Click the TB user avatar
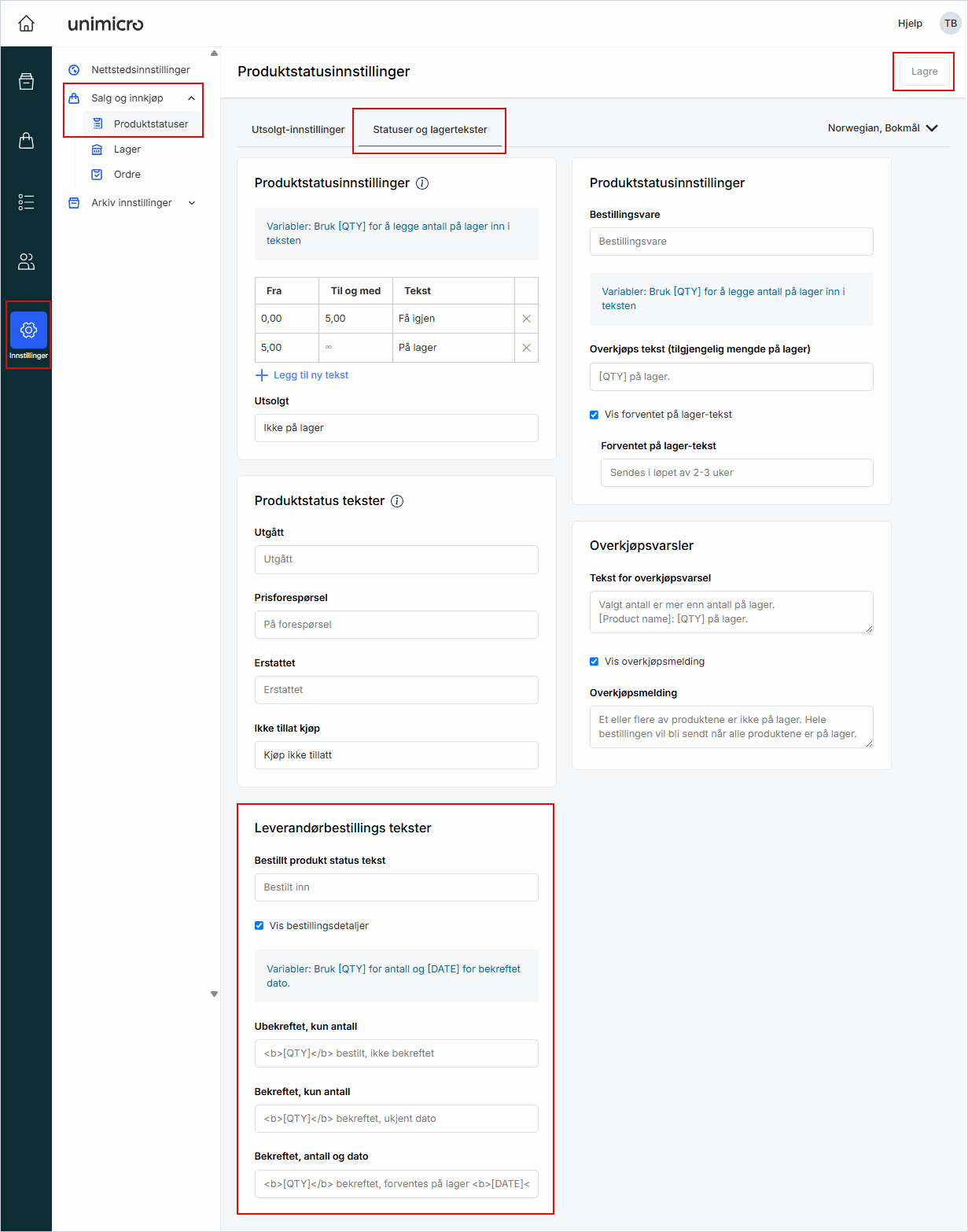Image resolution: width=968 pixels, height=1232 pixels. click(950, 24)
